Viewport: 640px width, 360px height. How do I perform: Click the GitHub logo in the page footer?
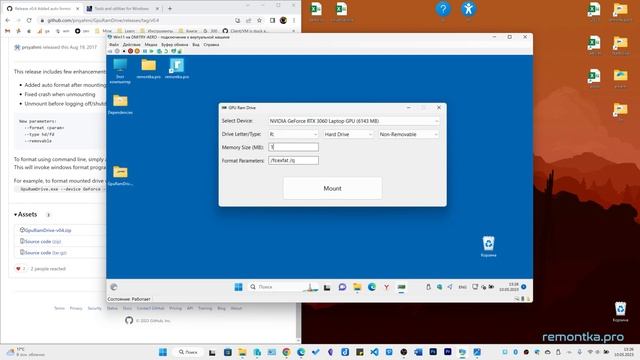129,320
